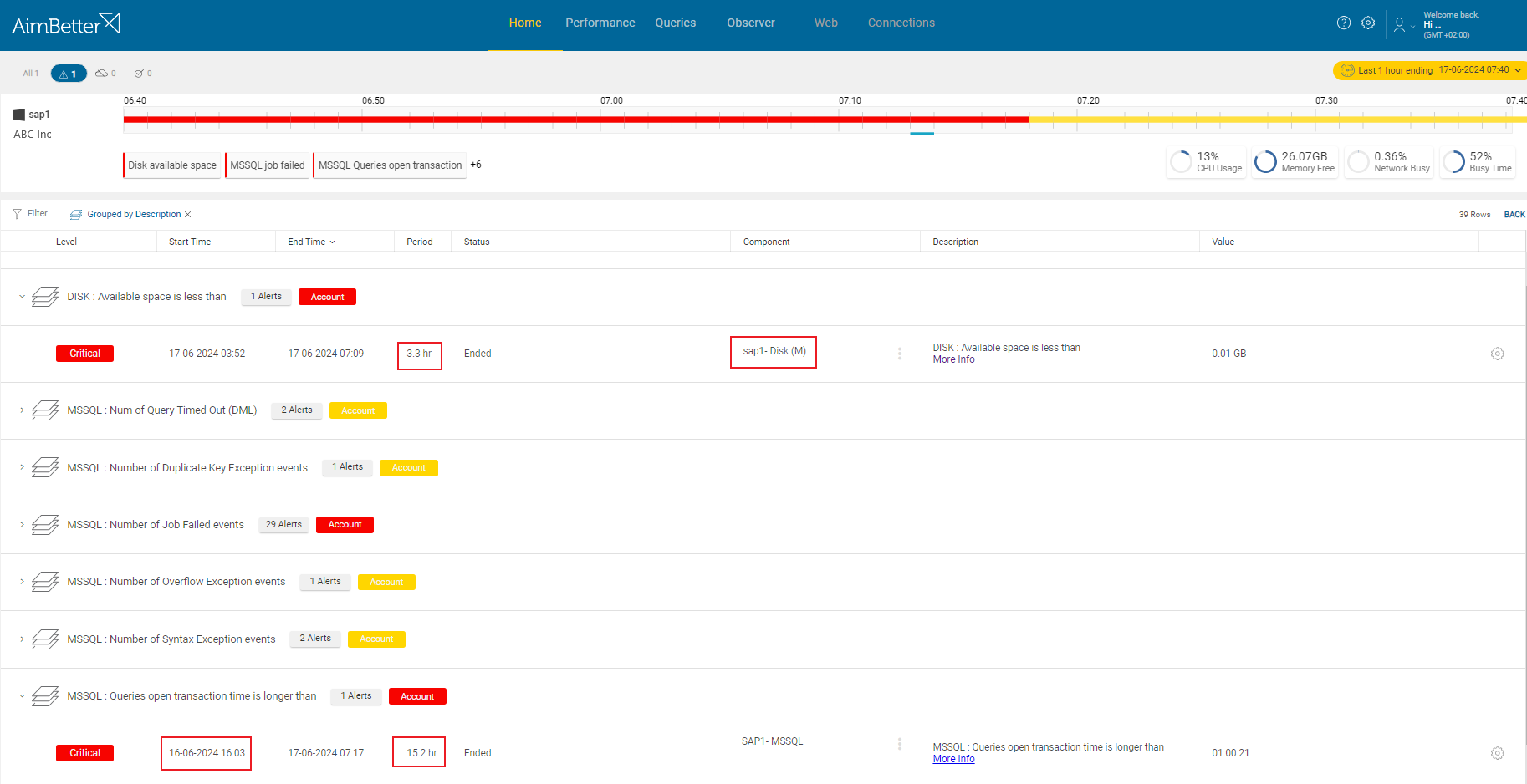Viewport: 1527px width, 784px height.
Task: Click the blue marker under the timeline
Action: point(922,133)
